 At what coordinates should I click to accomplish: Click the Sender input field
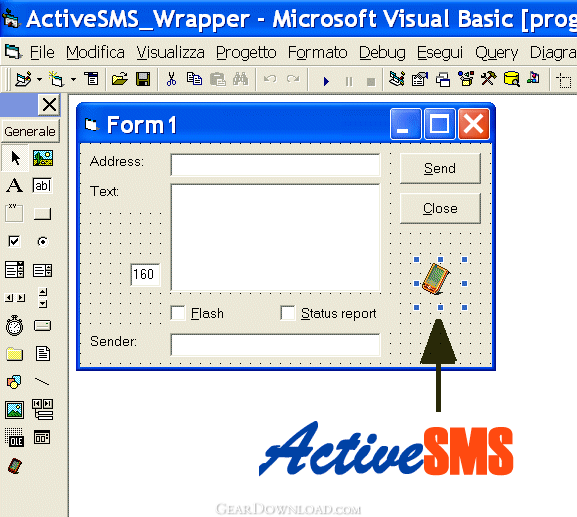275,345
